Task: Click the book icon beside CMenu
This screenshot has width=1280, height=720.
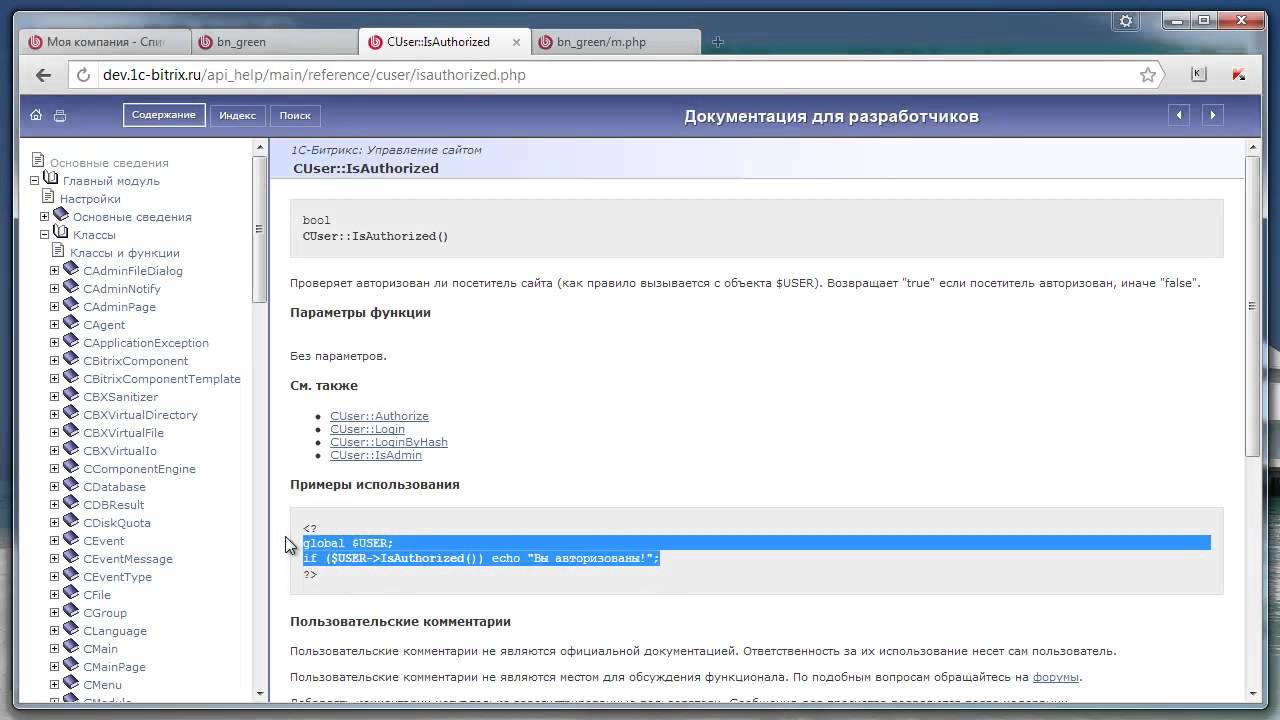Action: (71, 683)
